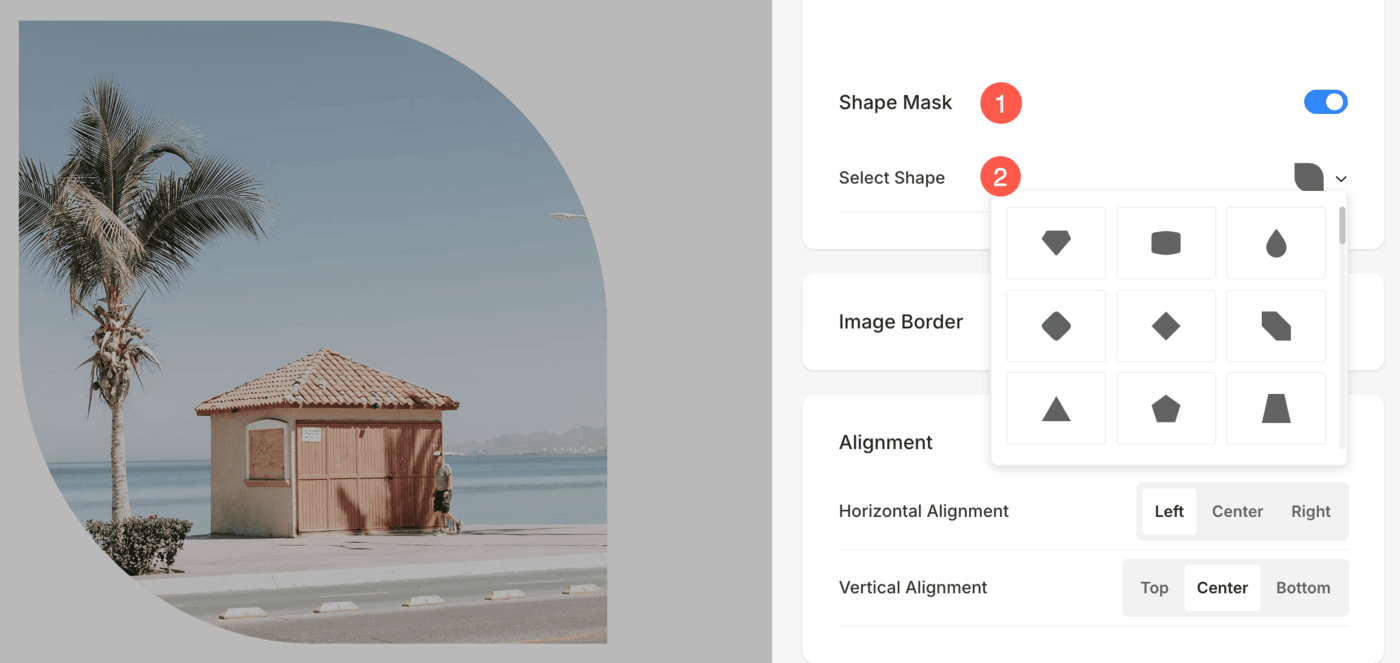Set horizontal alignment to Left

click(1169, 511)
